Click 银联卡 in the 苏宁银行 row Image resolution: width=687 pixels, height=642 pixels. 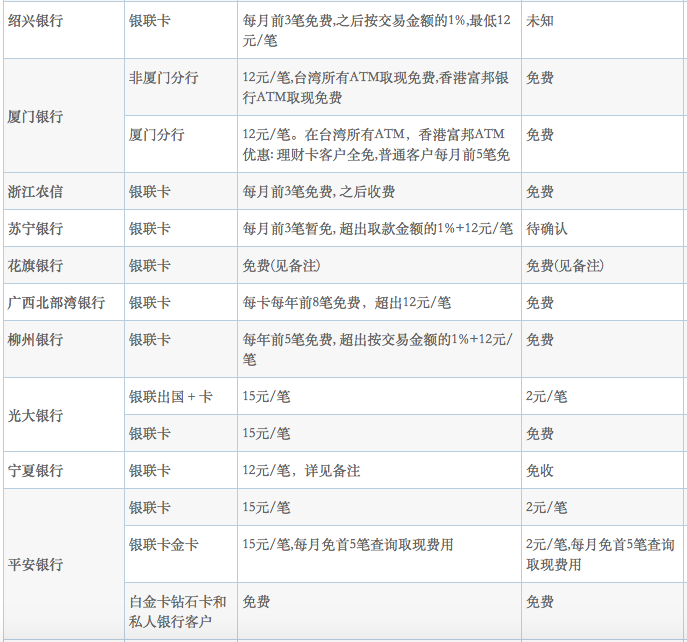point(149,229)
